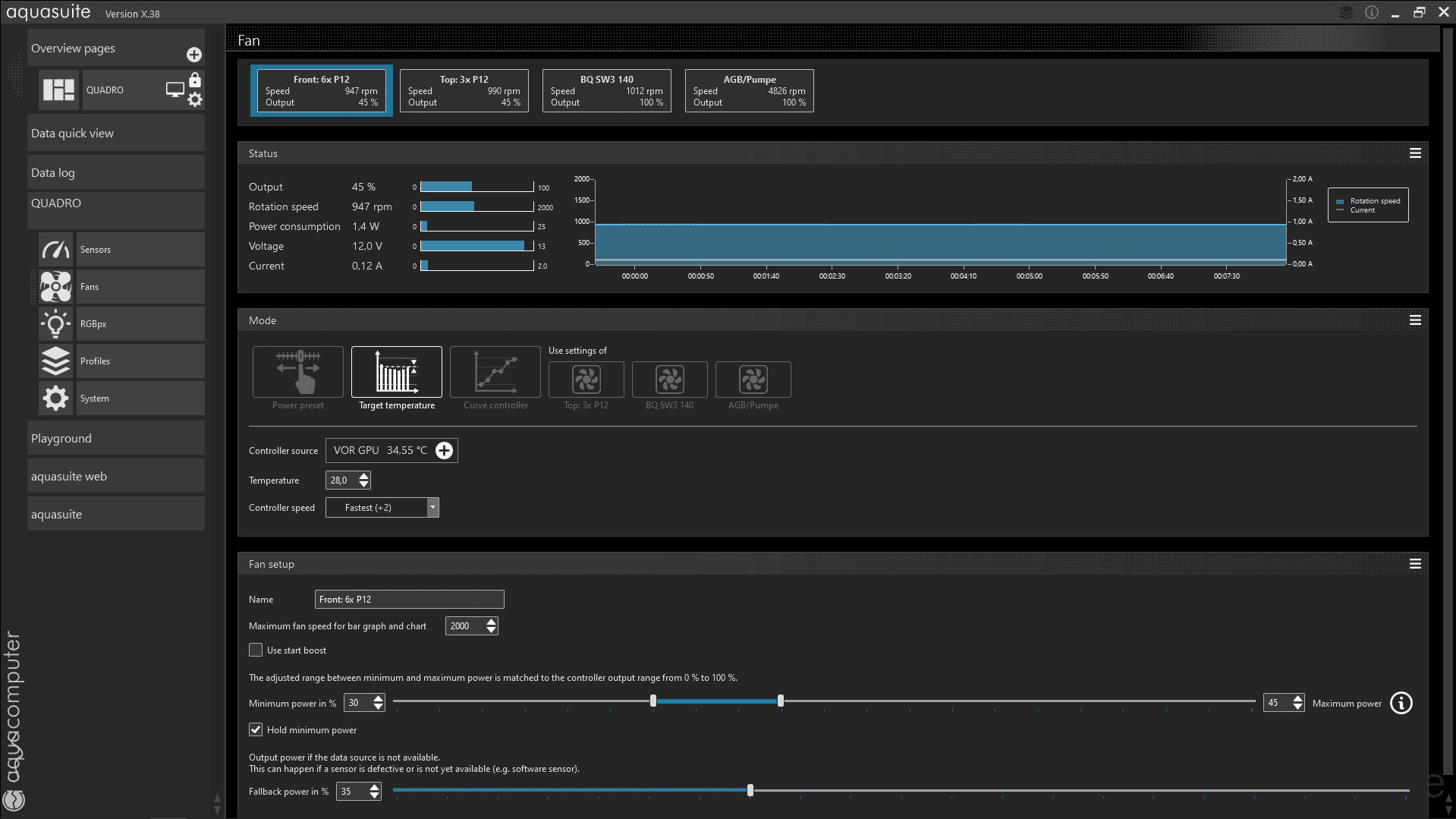Select the BQ SW3 140 fan tab
Screen dimensions: 1456x819
pos(607,91)
